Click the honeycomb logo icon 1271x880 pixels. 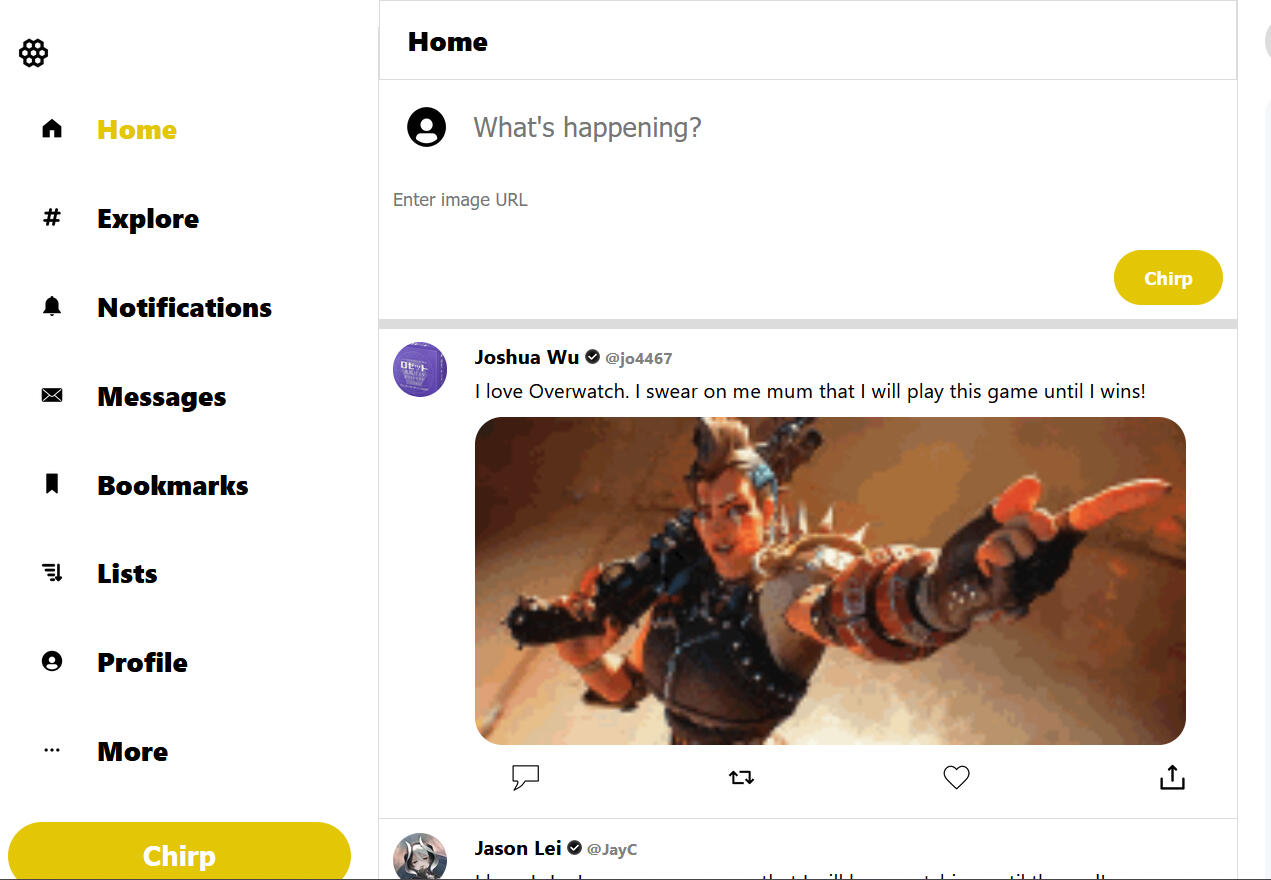(34, 53)
